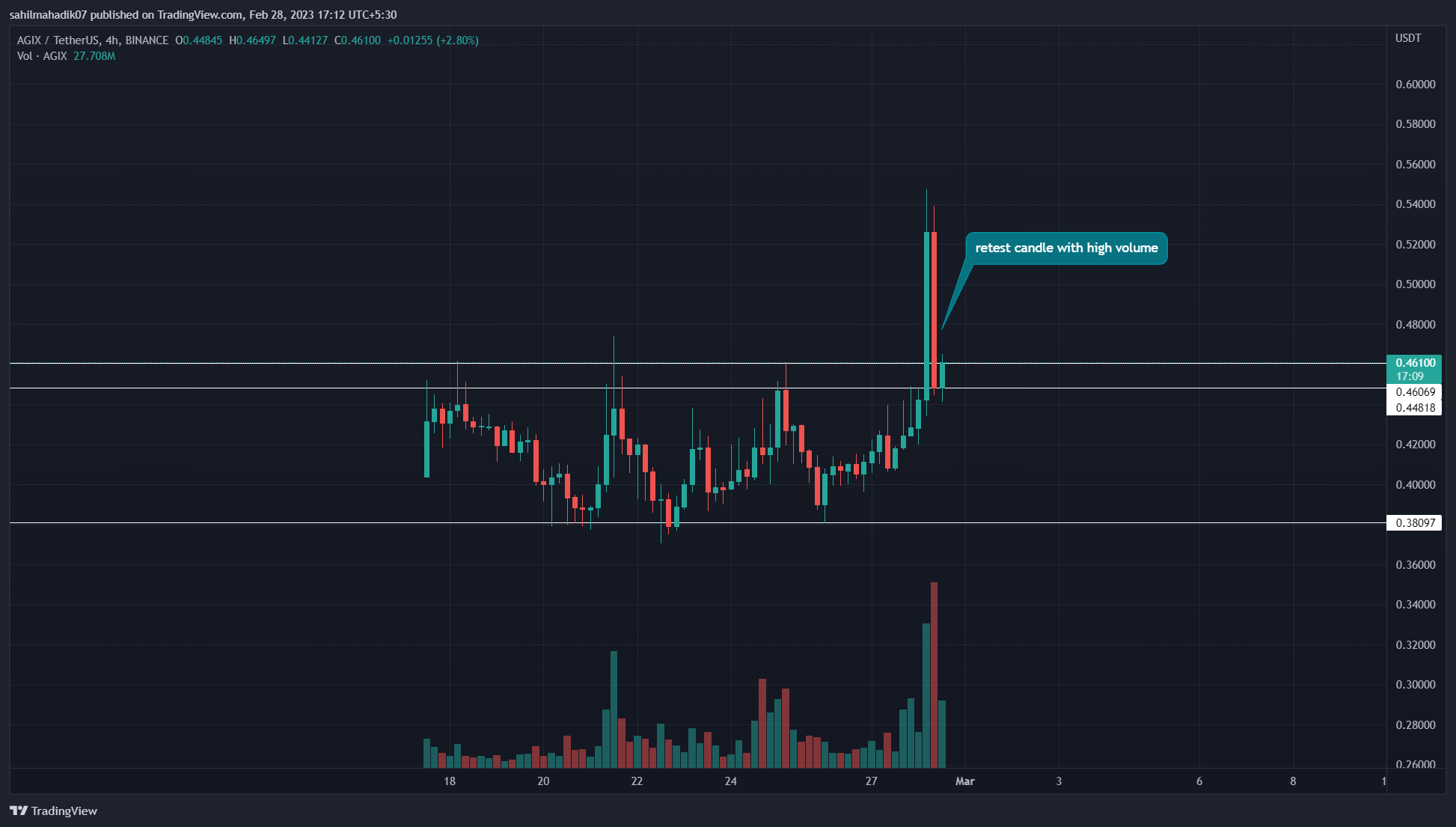Click the 0.40000 price axis tick
The width and height of the screenshot is (1456, 827).
(1416, 484)
